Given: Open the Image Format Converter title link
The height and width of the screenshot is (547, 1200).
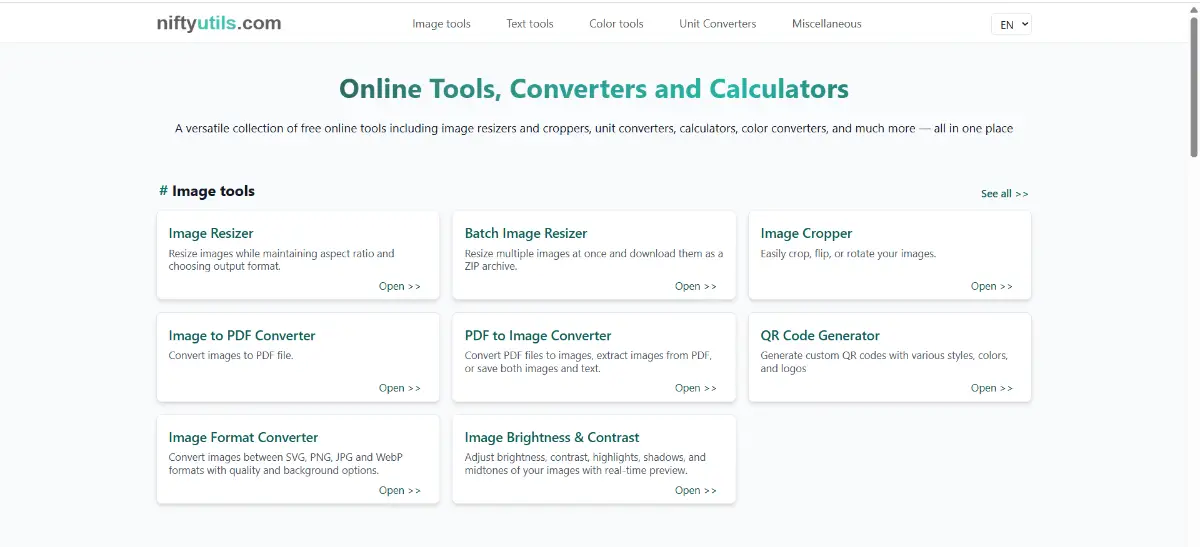Looking at the screenshot, I should (243, 437).
